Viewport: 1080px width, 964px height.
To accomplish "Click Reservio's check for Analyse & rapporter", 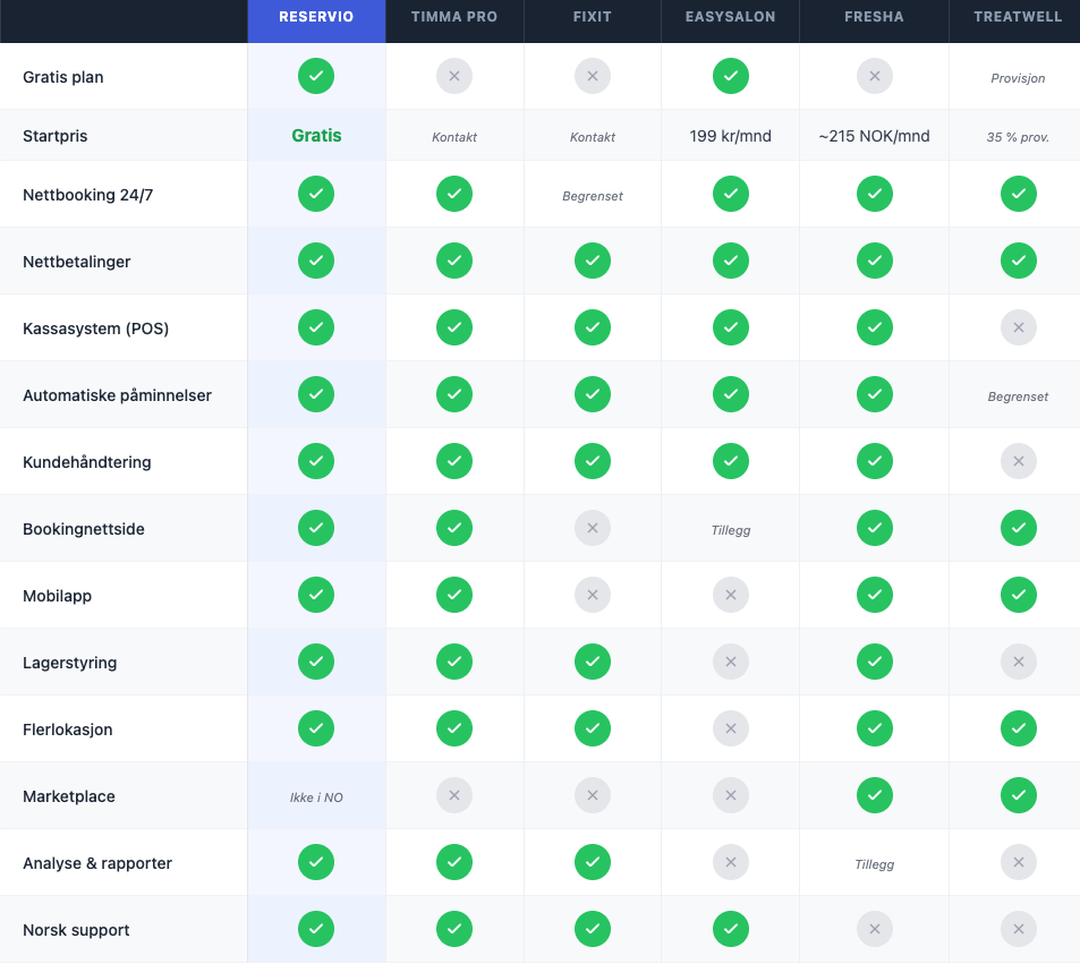I will pos(316,861).
